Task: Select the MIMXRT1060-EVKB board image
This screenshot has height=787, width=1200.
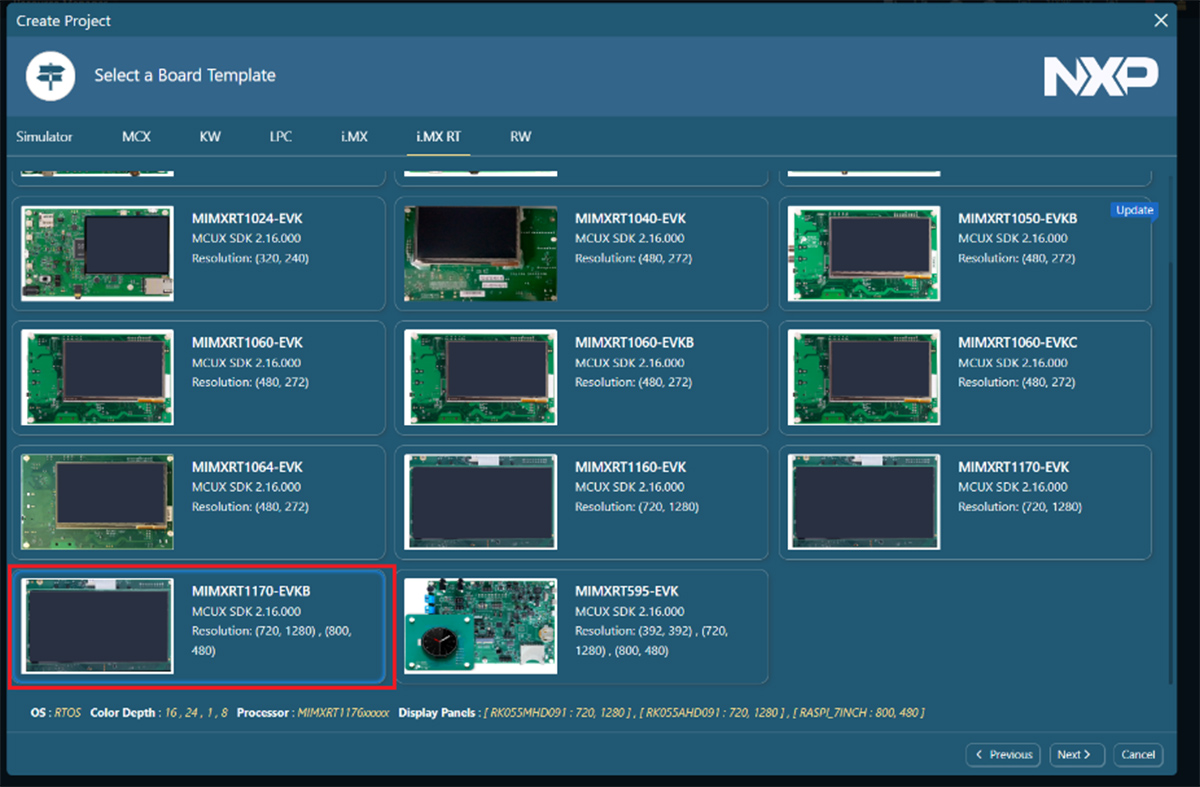Action: point(481,377)
